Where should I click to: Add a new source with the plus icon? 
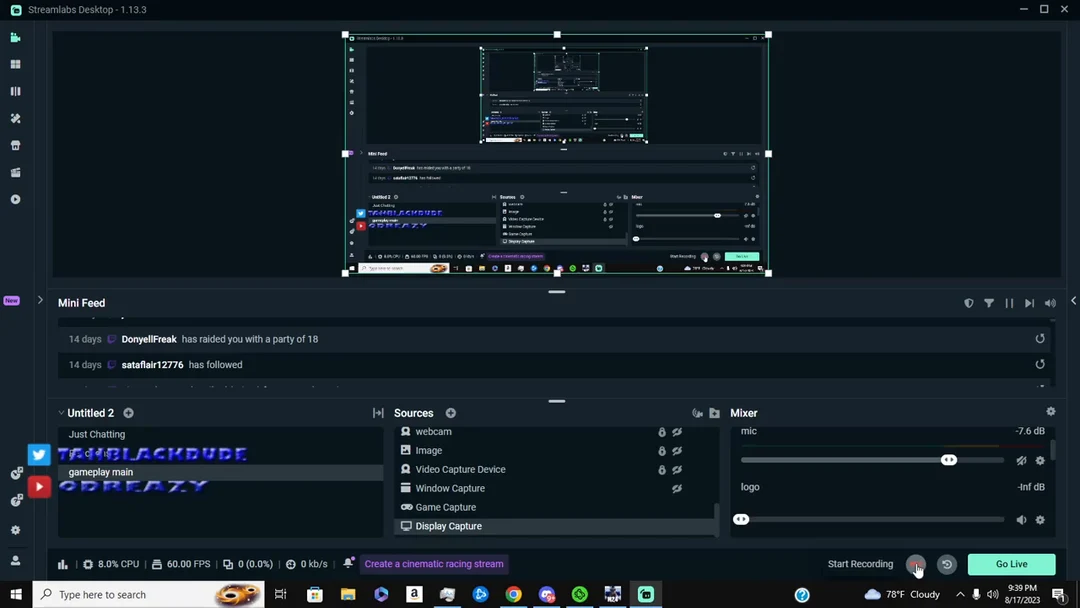(450, 413)
